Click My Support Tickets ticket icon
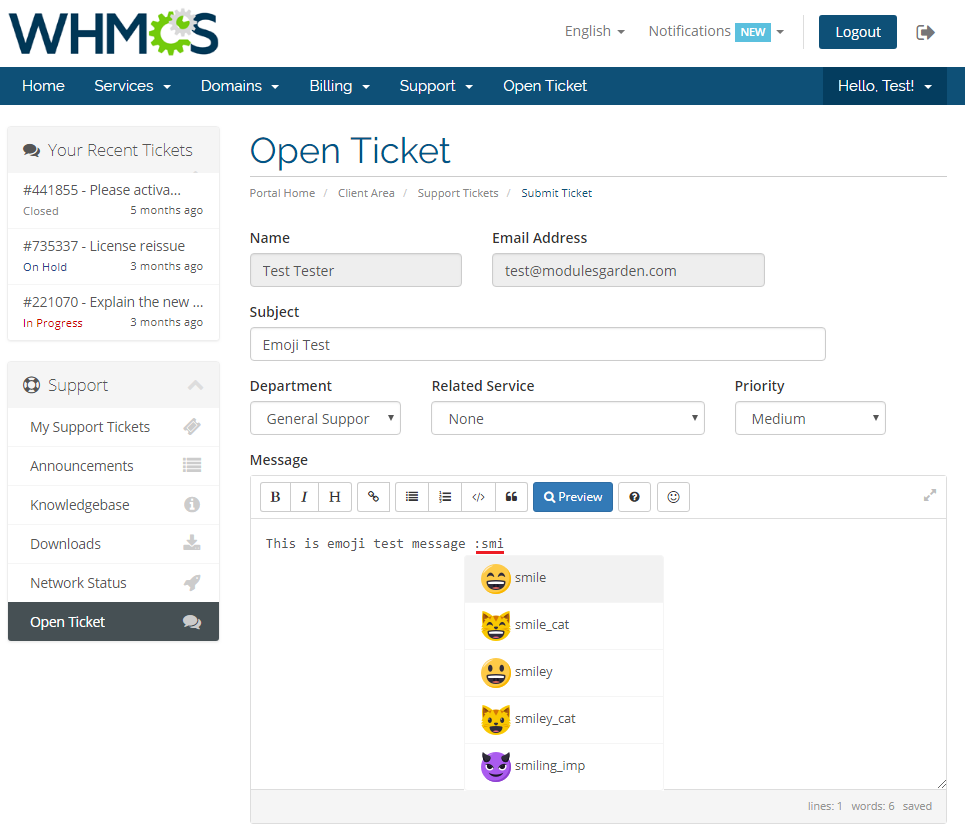This screenshot has height=836, width=965. [192, 427]
